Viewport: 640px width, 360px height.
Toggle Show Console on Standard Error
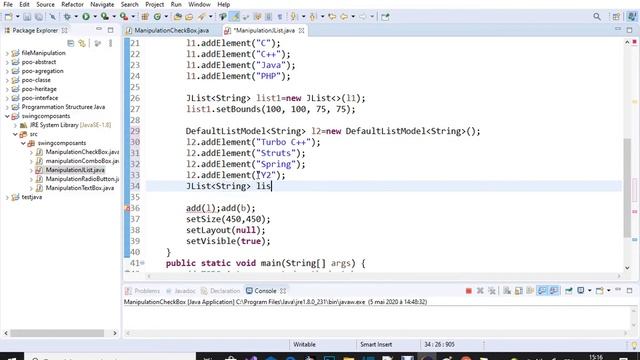[x=554, y=291]
